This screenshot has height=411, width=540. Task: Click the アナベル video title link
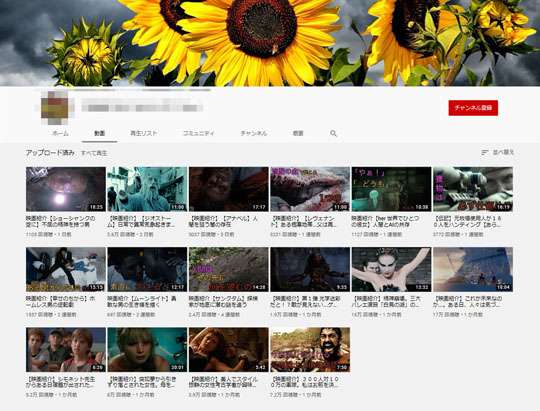[224, 222]
